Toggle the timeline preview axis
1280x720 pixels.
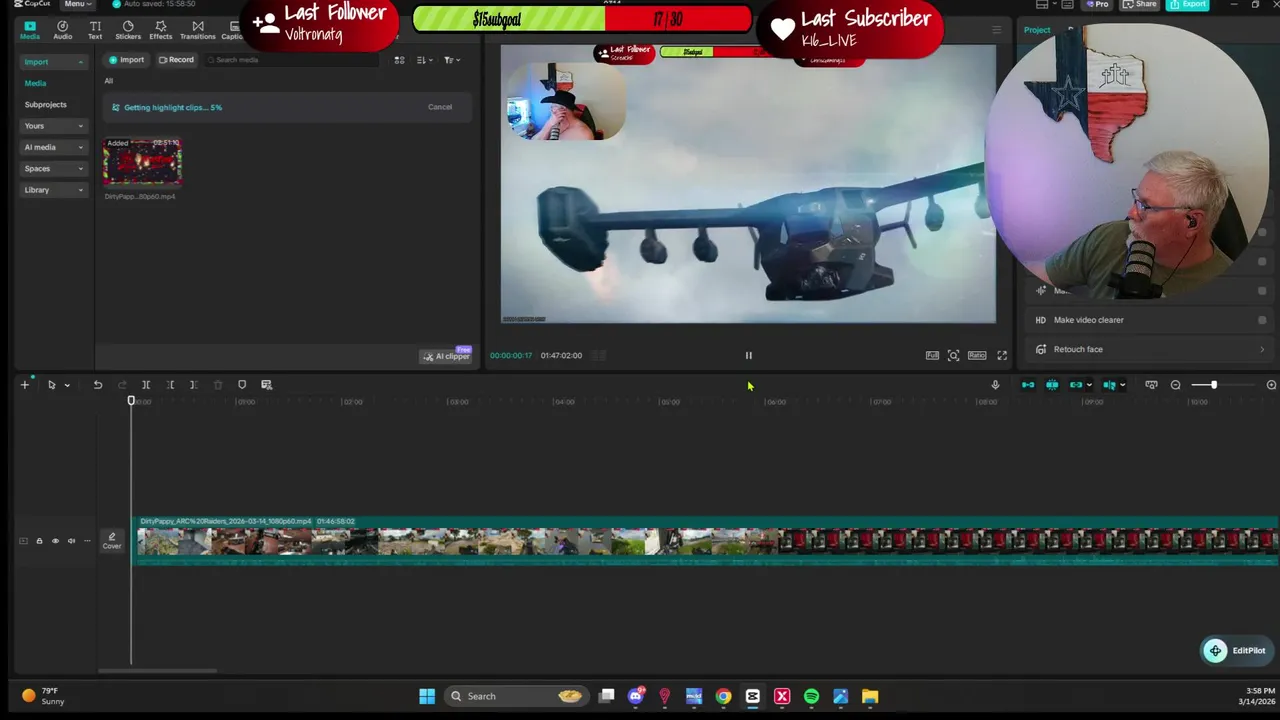pos(1109,385)
